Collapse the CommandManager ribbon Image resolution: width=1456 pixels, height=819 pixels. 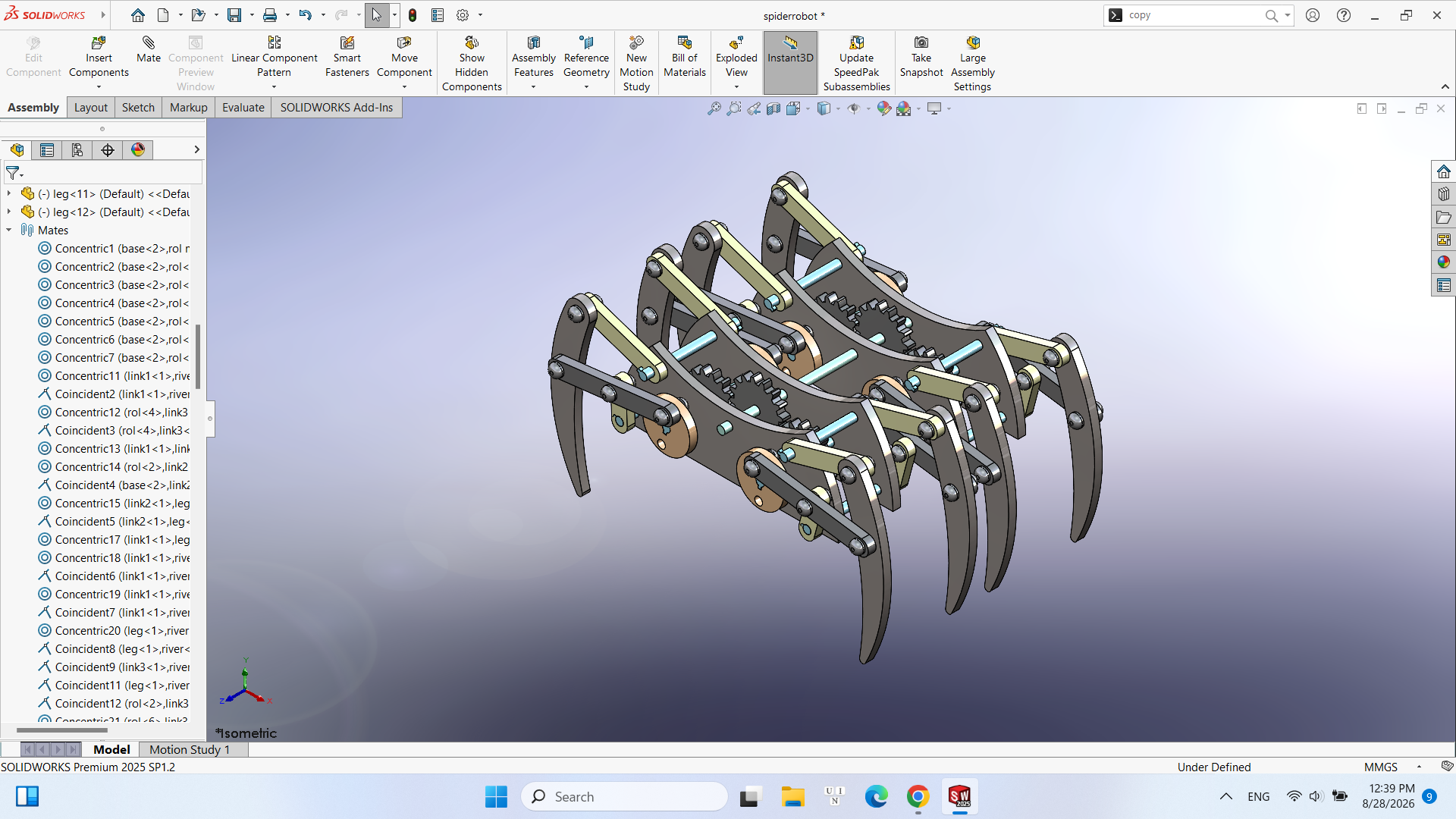tap(1445, 87)
